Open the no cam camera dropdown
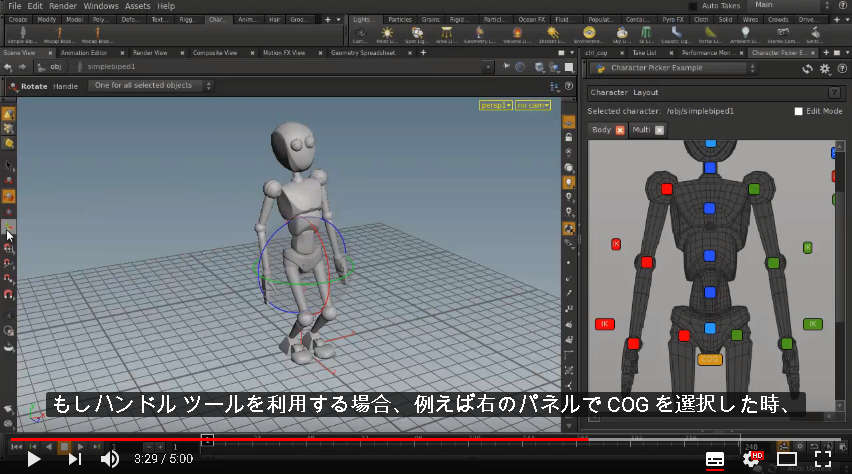Image resolution: width=852 pixels, height=474 pixels. [533, 105]
